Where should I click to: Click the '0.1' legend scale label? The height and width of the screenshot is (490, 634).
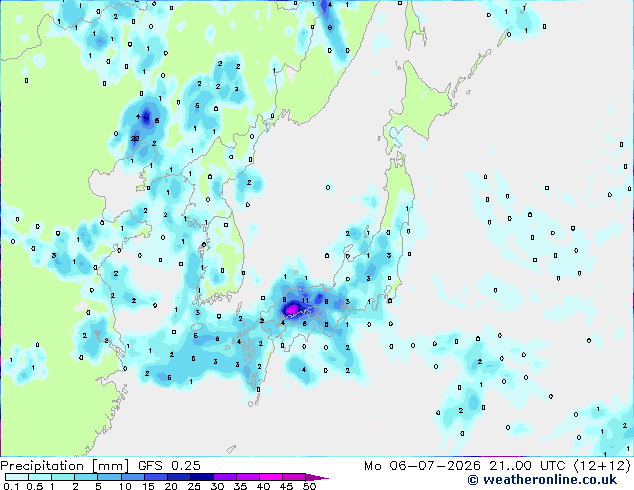[x=11, y=486]
